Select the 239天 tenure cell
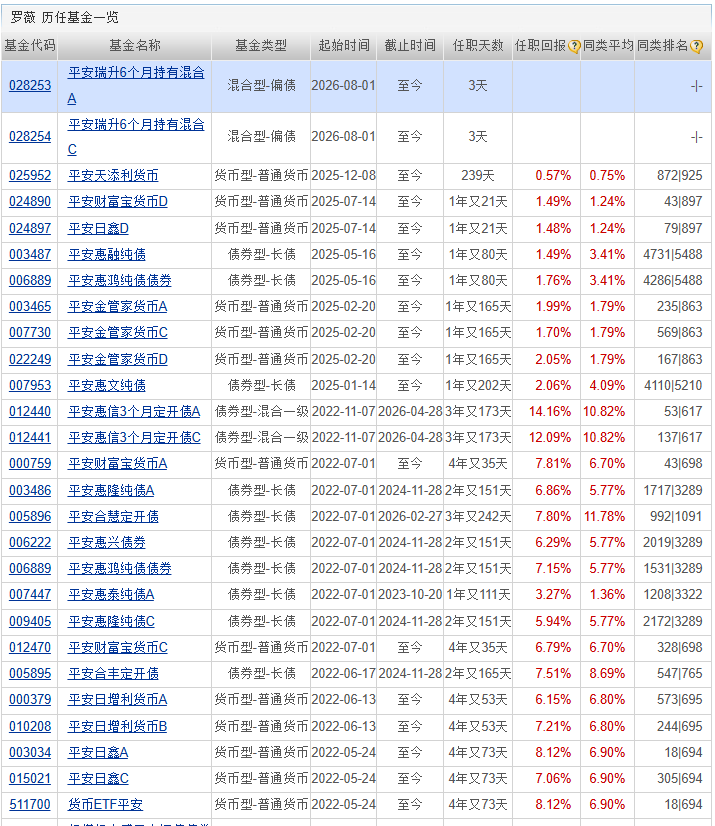 click(478, 175)
